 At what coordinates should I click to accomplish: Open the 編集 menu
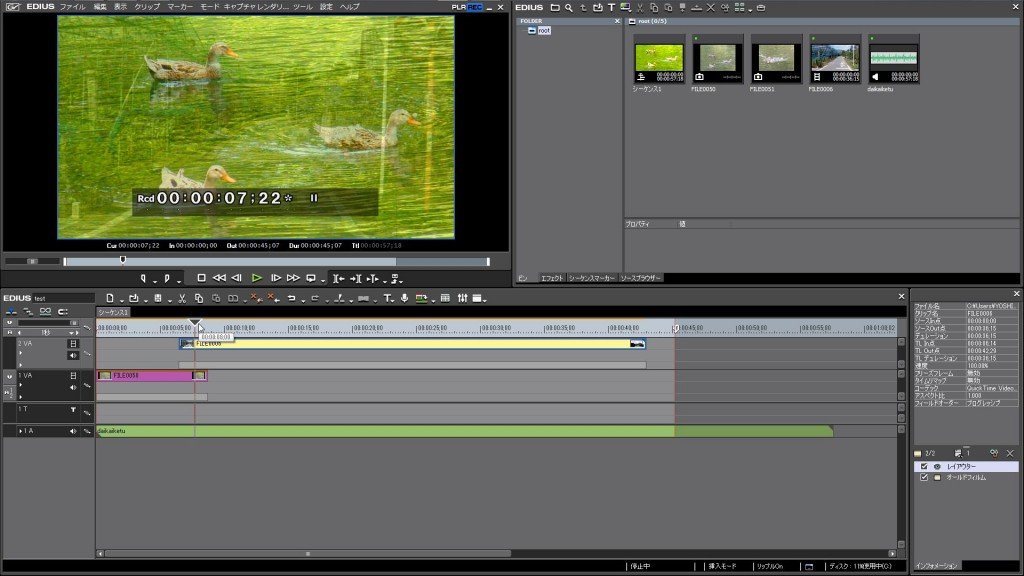tap(100, 7)
